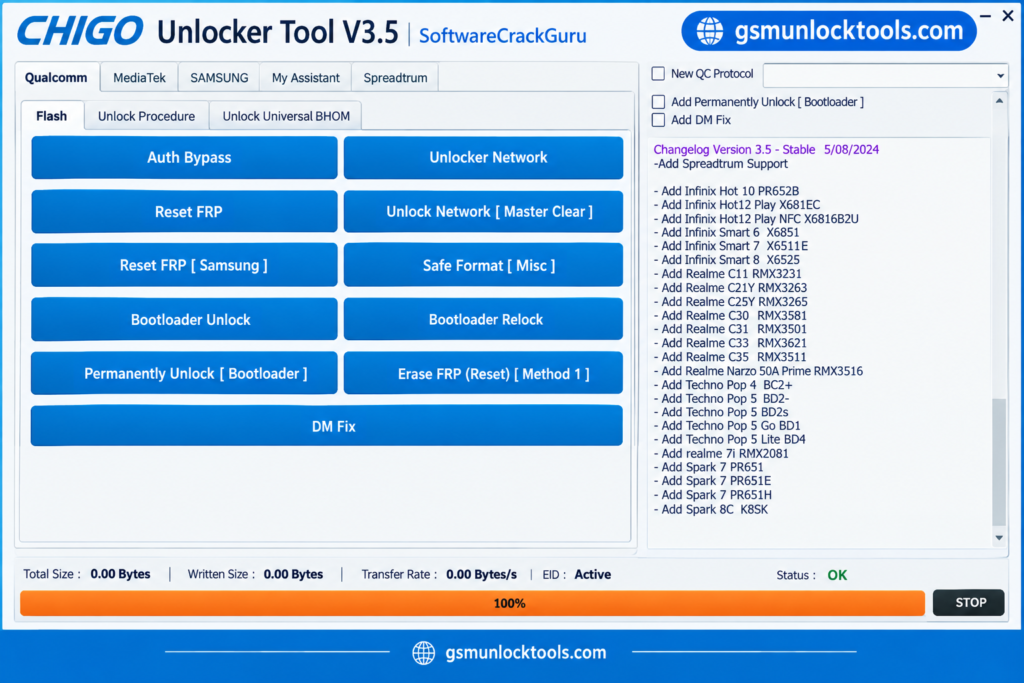Select the "Add Realme C11 RMX3231" line
This screenshot has width=1024, height=683.
pos(728,274)
